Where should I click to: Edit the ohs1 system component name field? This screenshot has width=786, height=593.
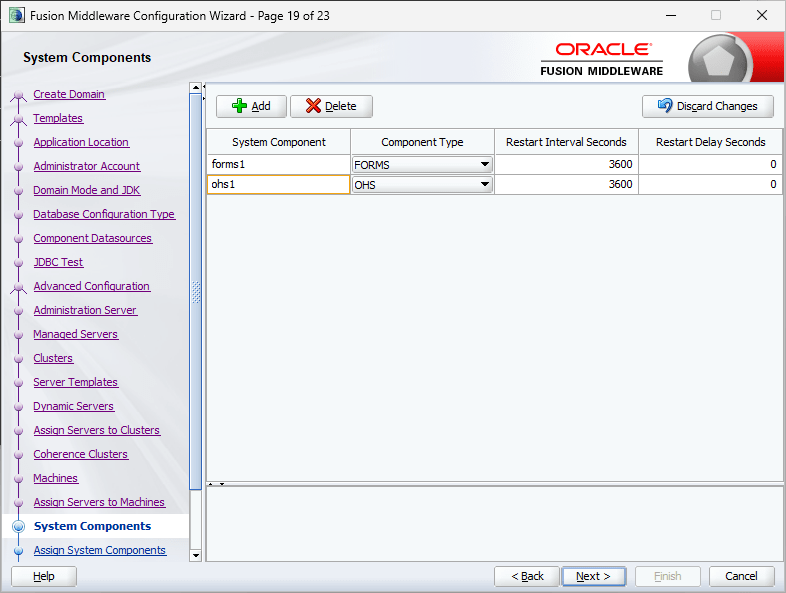click(x=279, y=184)
